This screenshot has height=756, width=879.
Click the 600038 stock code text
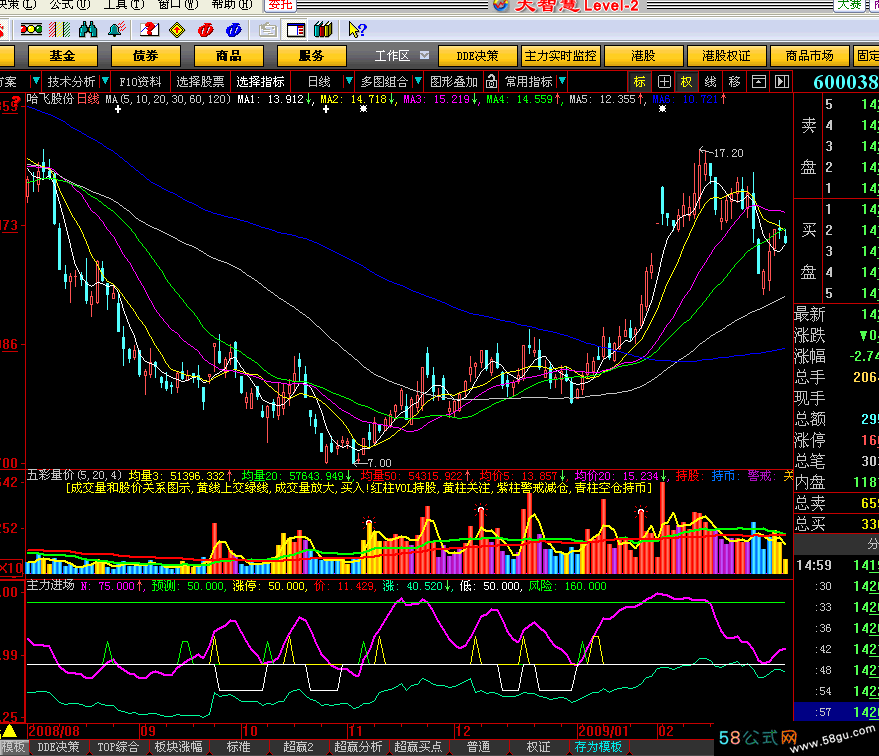[845, 82]
